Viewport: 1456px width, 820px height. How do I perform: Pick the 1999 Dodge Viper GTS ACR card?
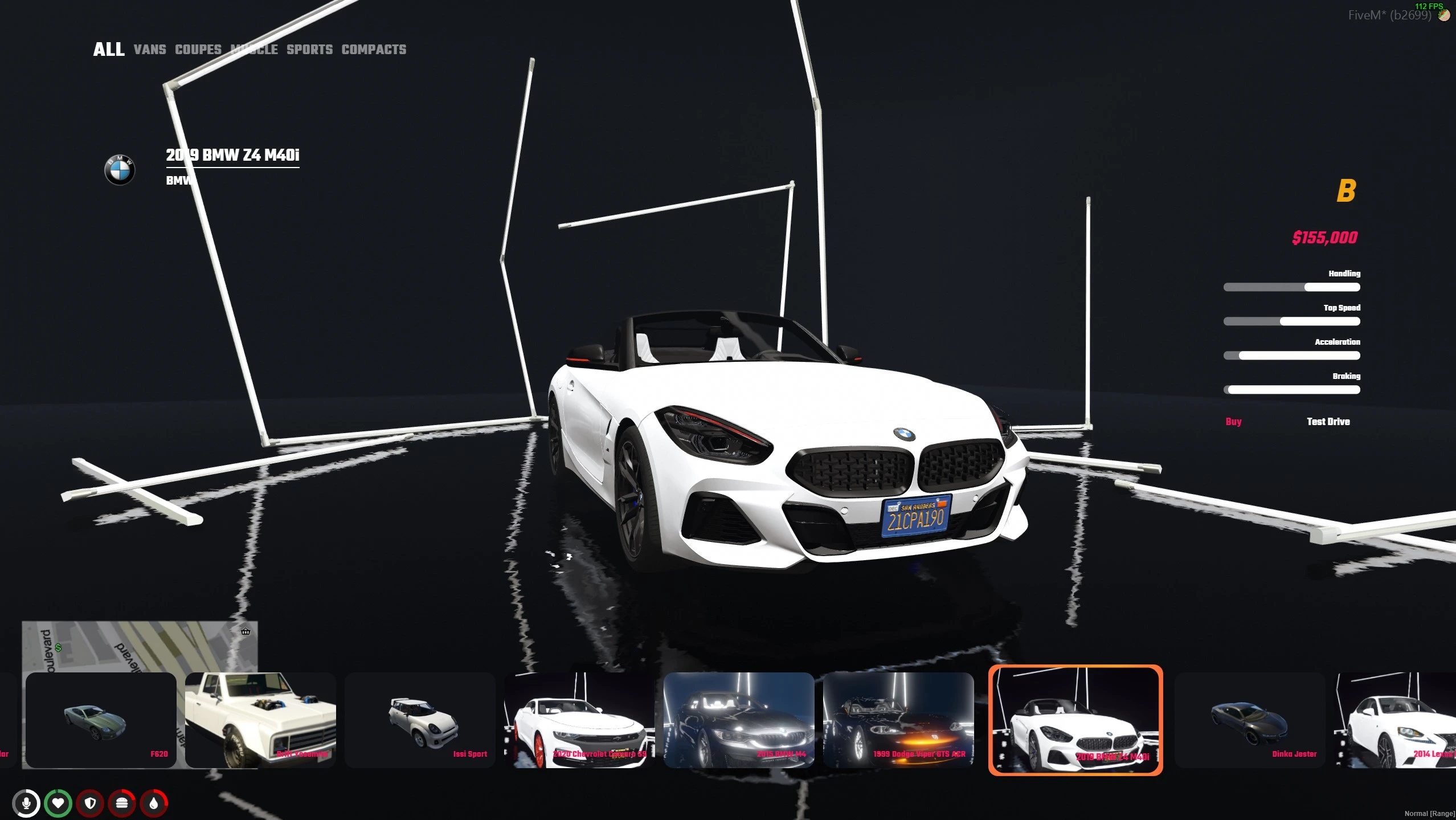pos(898,720)
